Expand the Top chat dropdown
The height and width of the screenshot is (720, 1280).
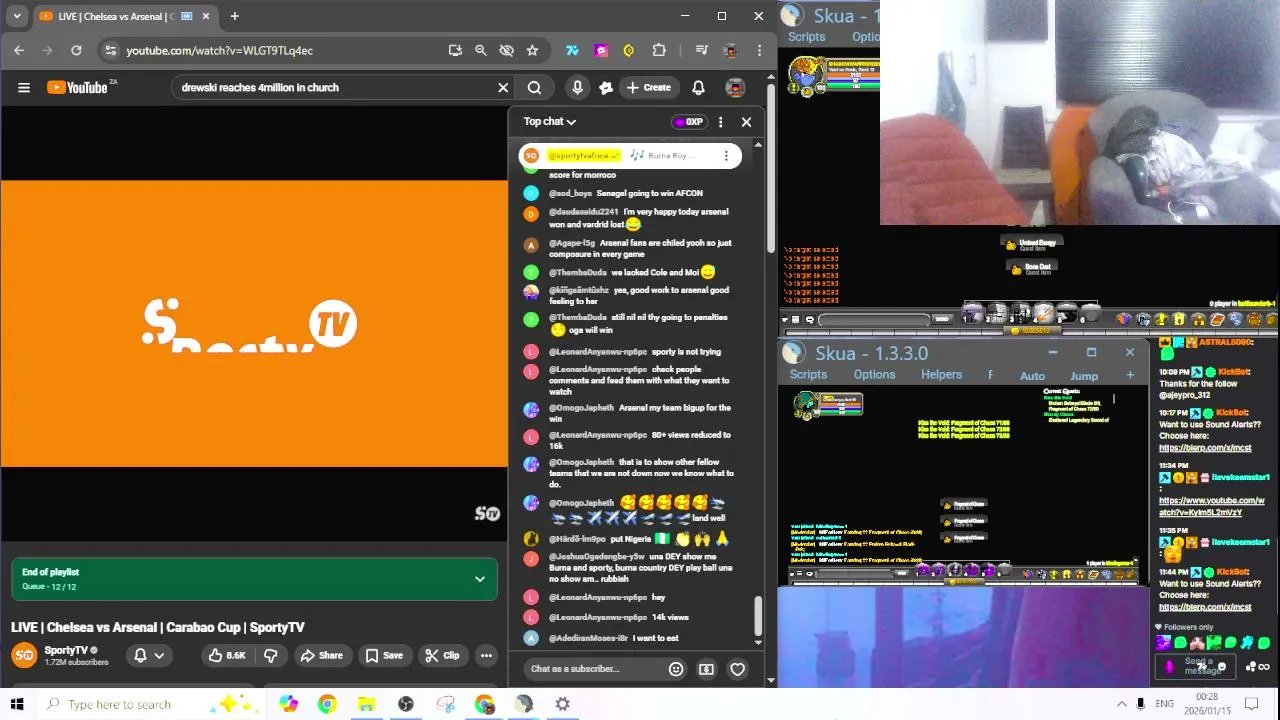(x=550, y=122)
